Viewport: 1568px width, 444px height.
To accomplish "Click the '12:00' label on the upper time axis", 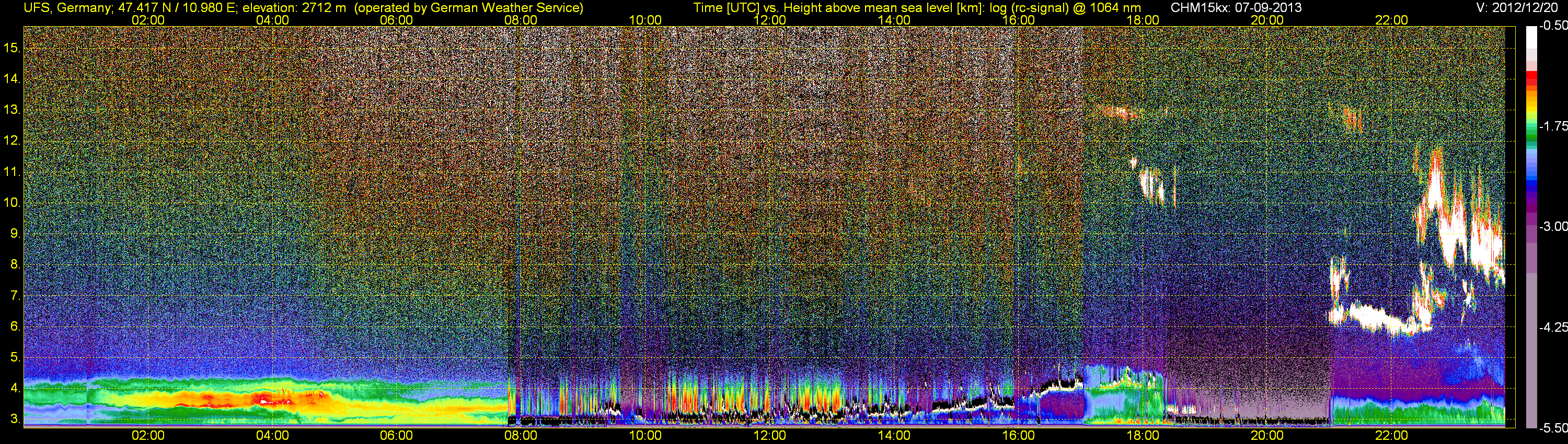I will tap(769, 20).
